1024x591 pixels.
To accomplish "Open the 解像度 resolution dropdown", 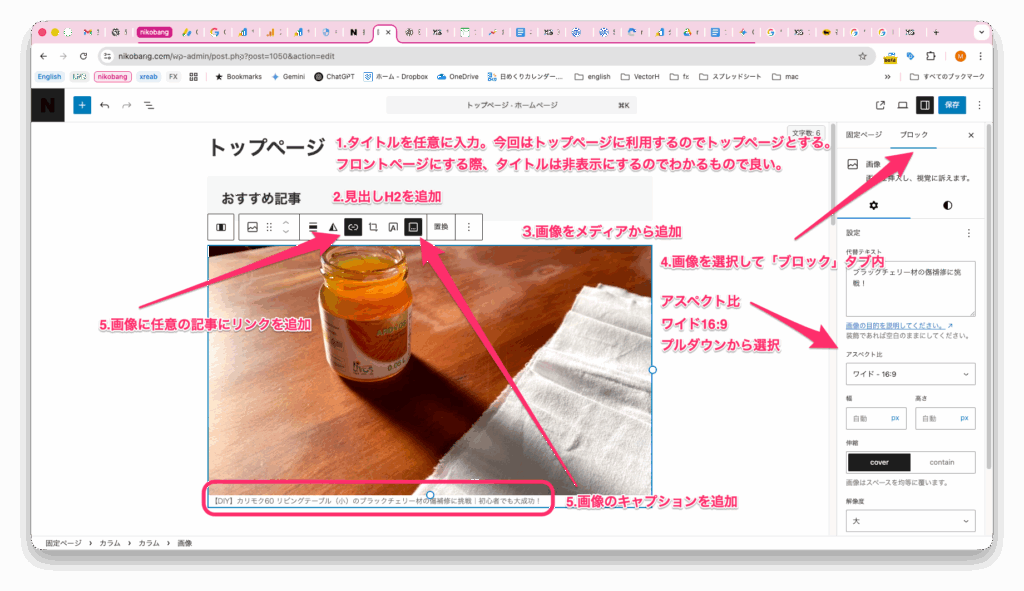I will pyautogui.click(x=910, y=521).
